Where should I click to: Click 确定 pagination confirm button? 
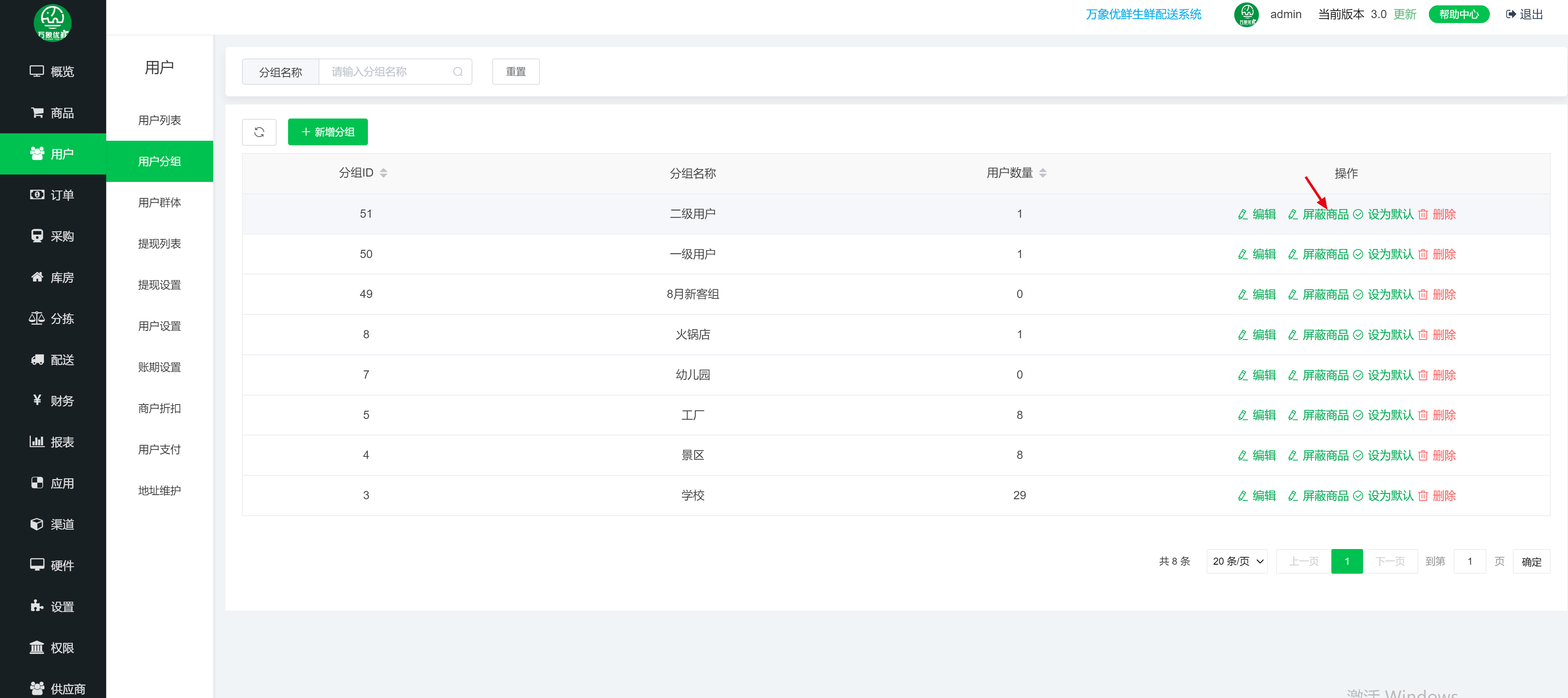pos(1531,561)
